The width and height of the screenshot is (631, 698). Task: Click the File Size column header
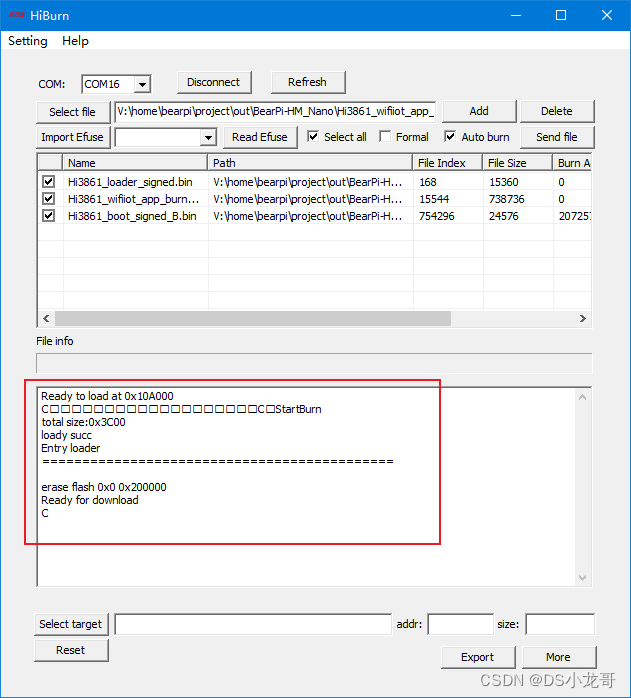[518, 163]
